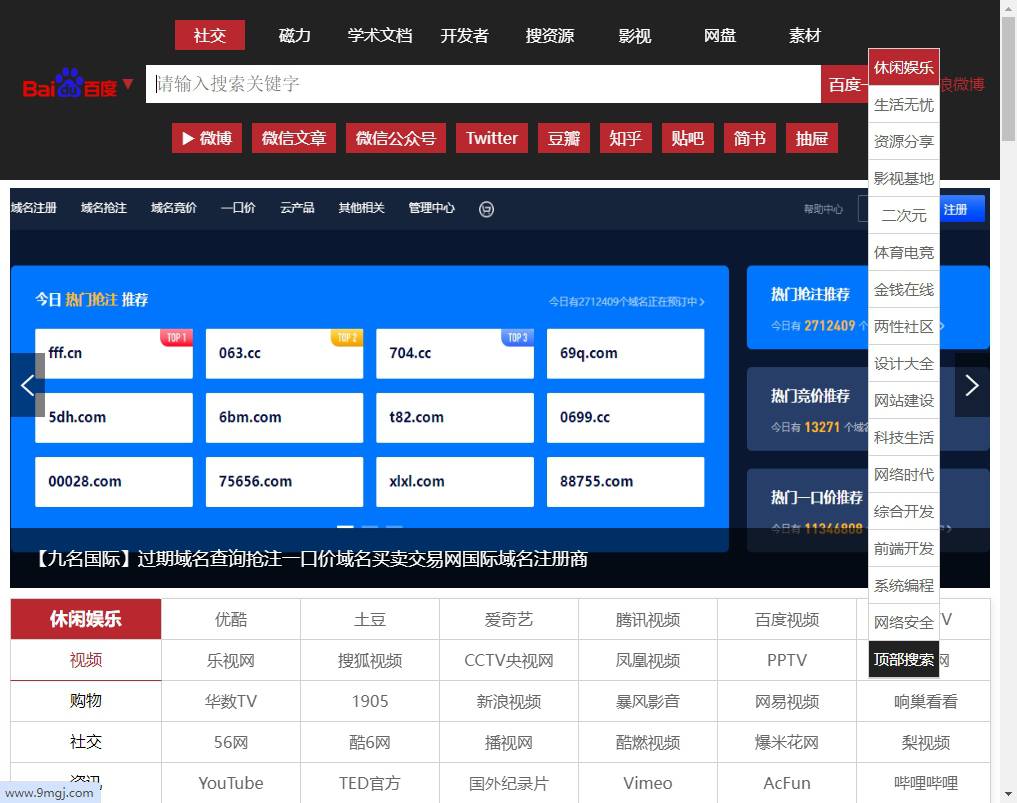The image size is (1017, 803).
Task: Jump to 资源分享 in side menu
Action: (903, 141)
